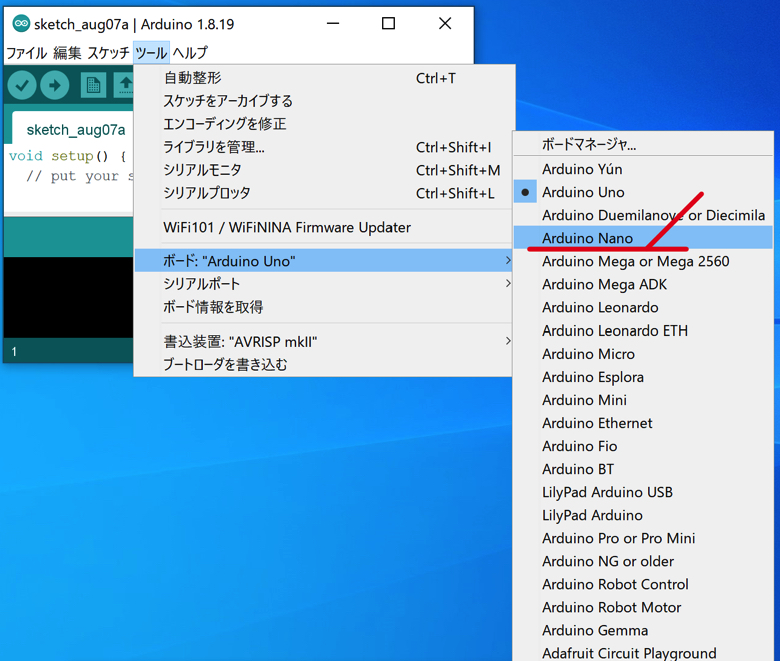Select Arduino Robot Control board

[x=643, y=584]
